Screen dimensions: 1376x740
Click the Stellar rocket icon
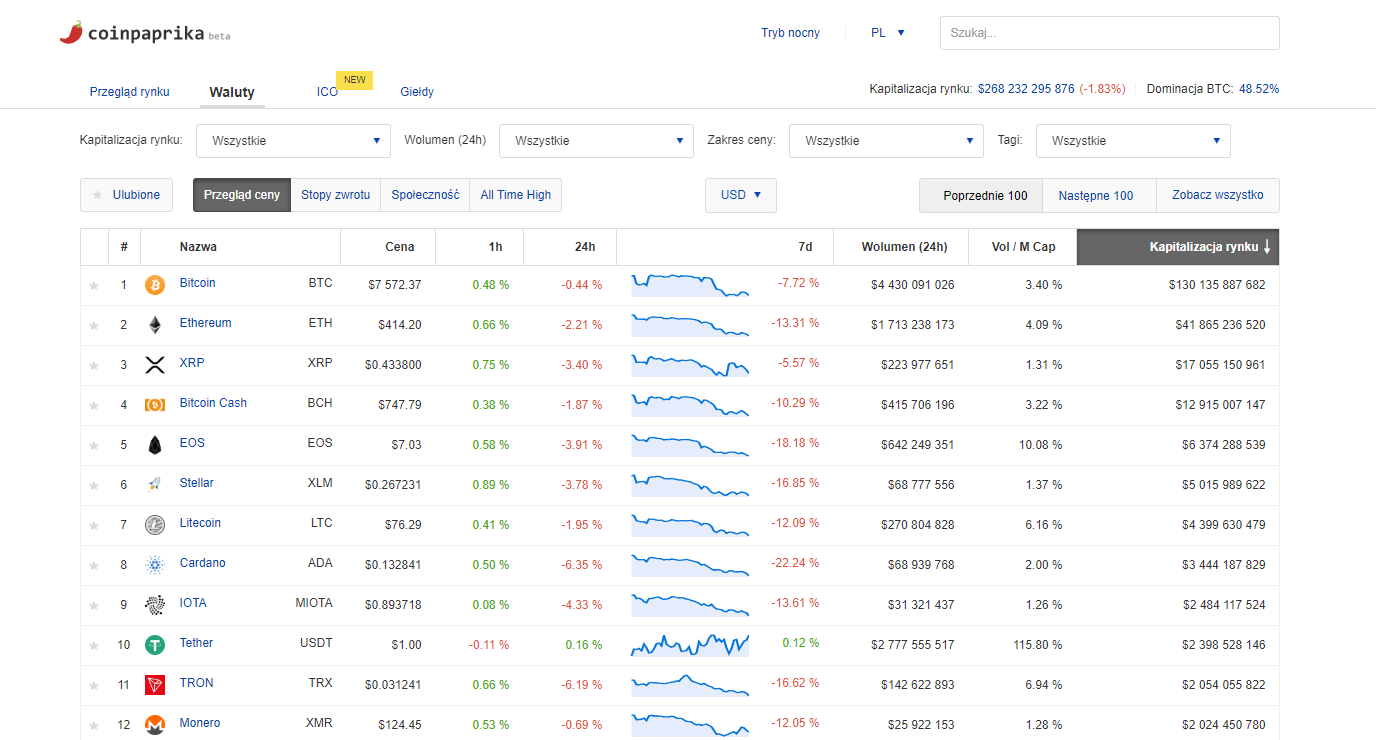coord(155,485)
